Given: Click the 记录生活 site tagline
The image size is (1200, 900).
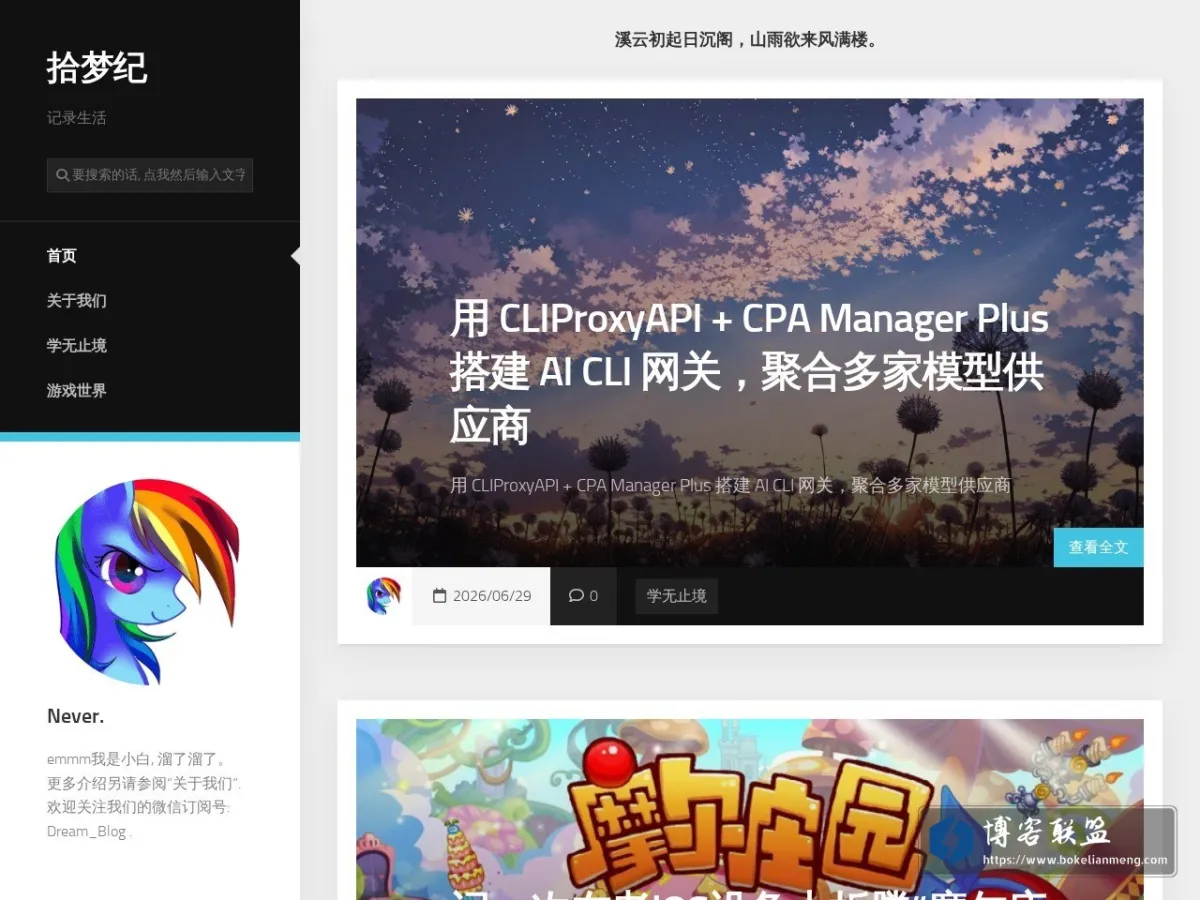Looking at the screenshot, I should pos(77,118).
